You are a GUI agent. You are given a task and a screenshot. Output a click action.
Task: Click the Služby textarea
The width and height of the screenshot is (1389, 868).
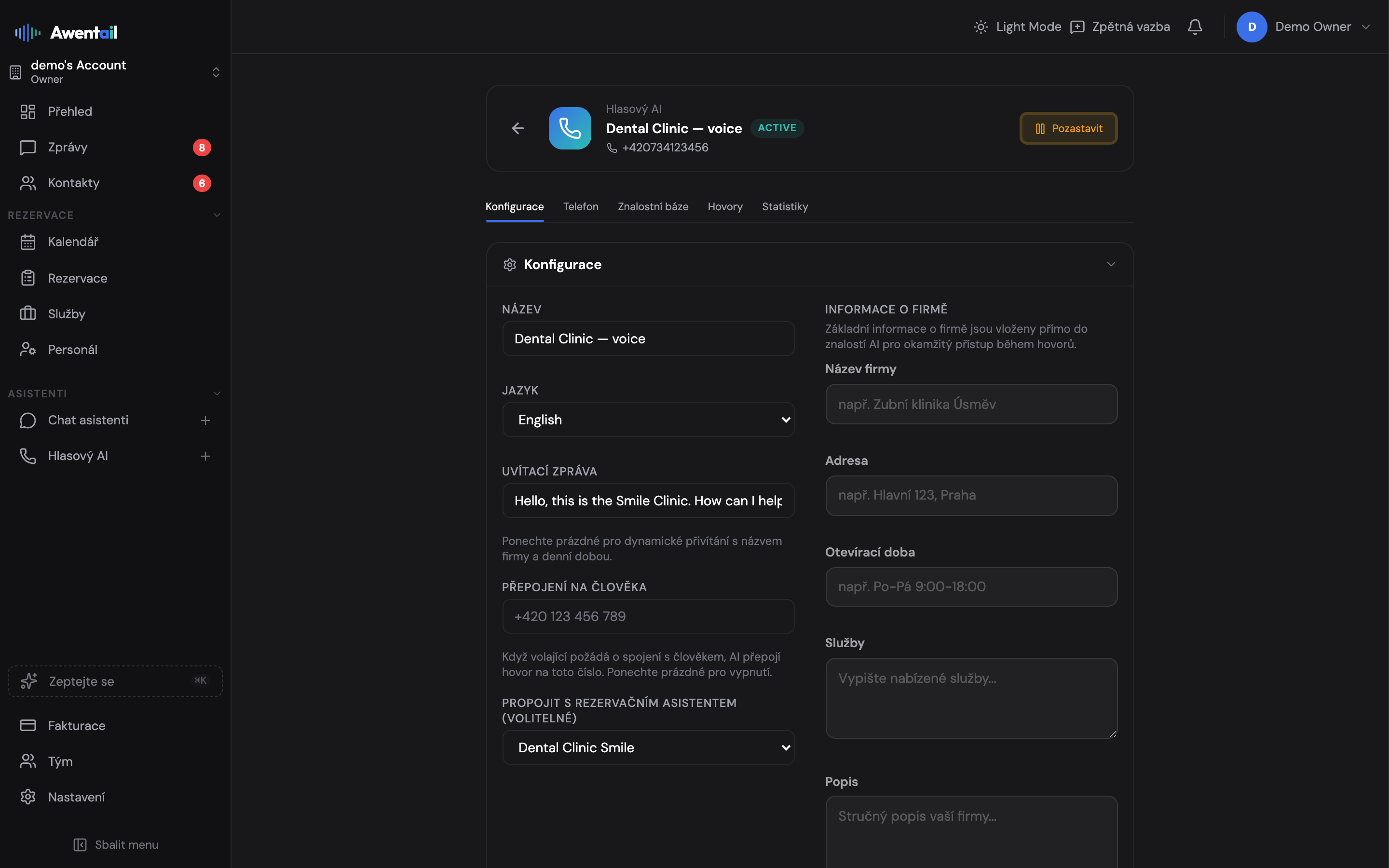(971, 698)
